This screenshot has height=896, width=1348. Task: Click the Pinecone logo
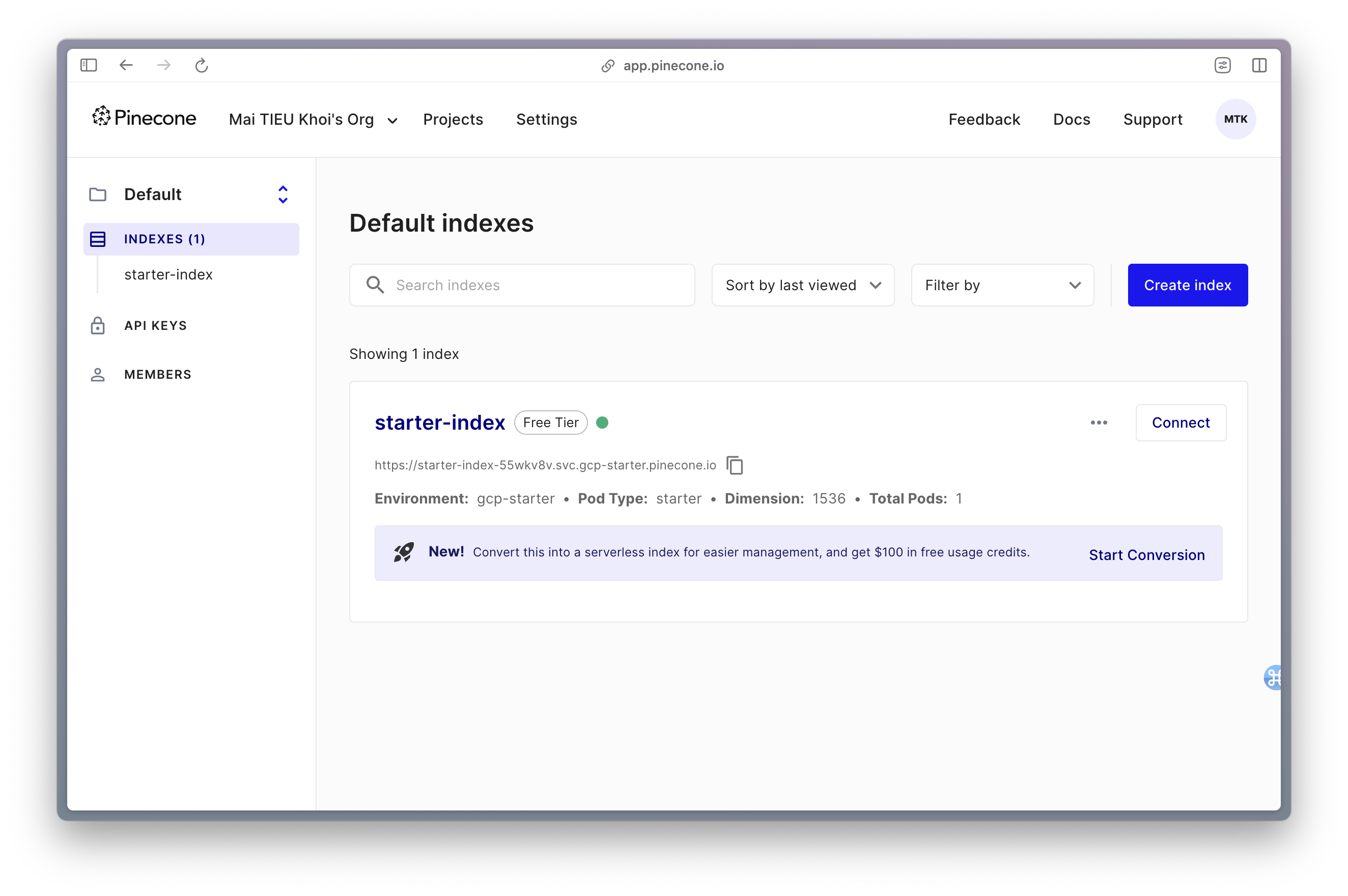(144, 118)
